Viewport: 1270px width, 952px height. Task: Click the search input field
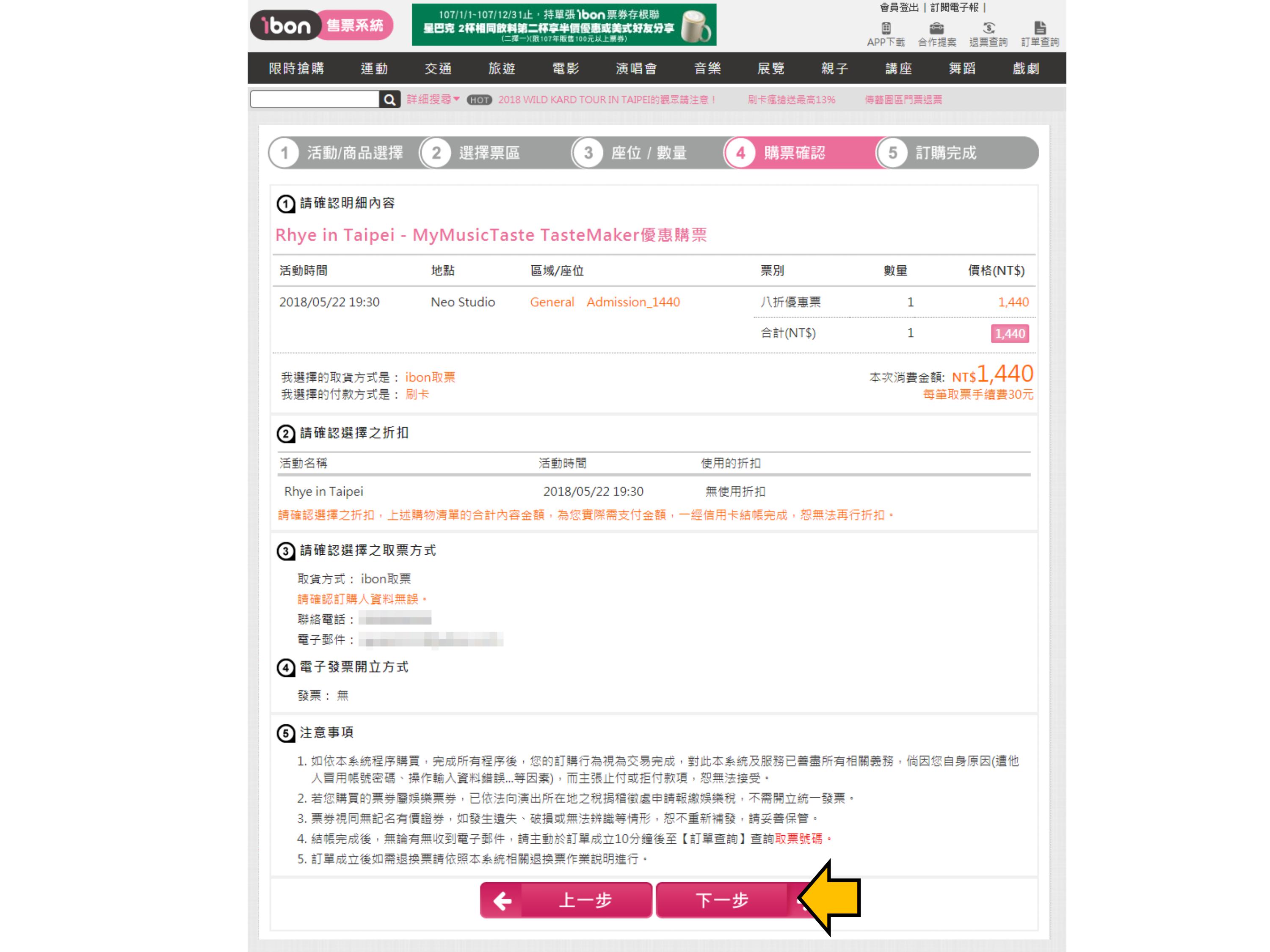coord(315,100)
